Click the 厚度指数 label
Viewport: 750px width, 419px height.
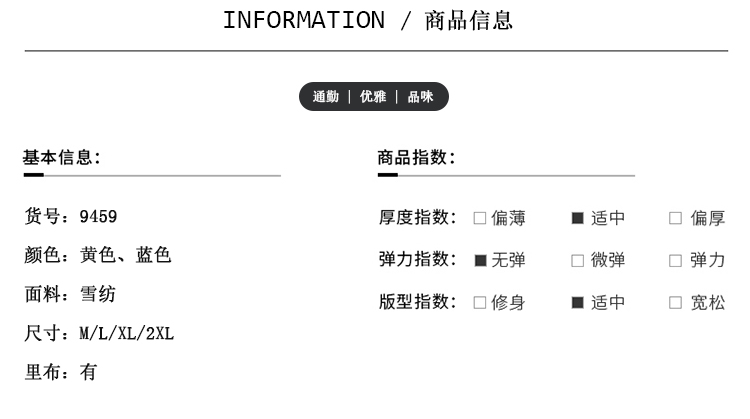click(x=417, y=218)
